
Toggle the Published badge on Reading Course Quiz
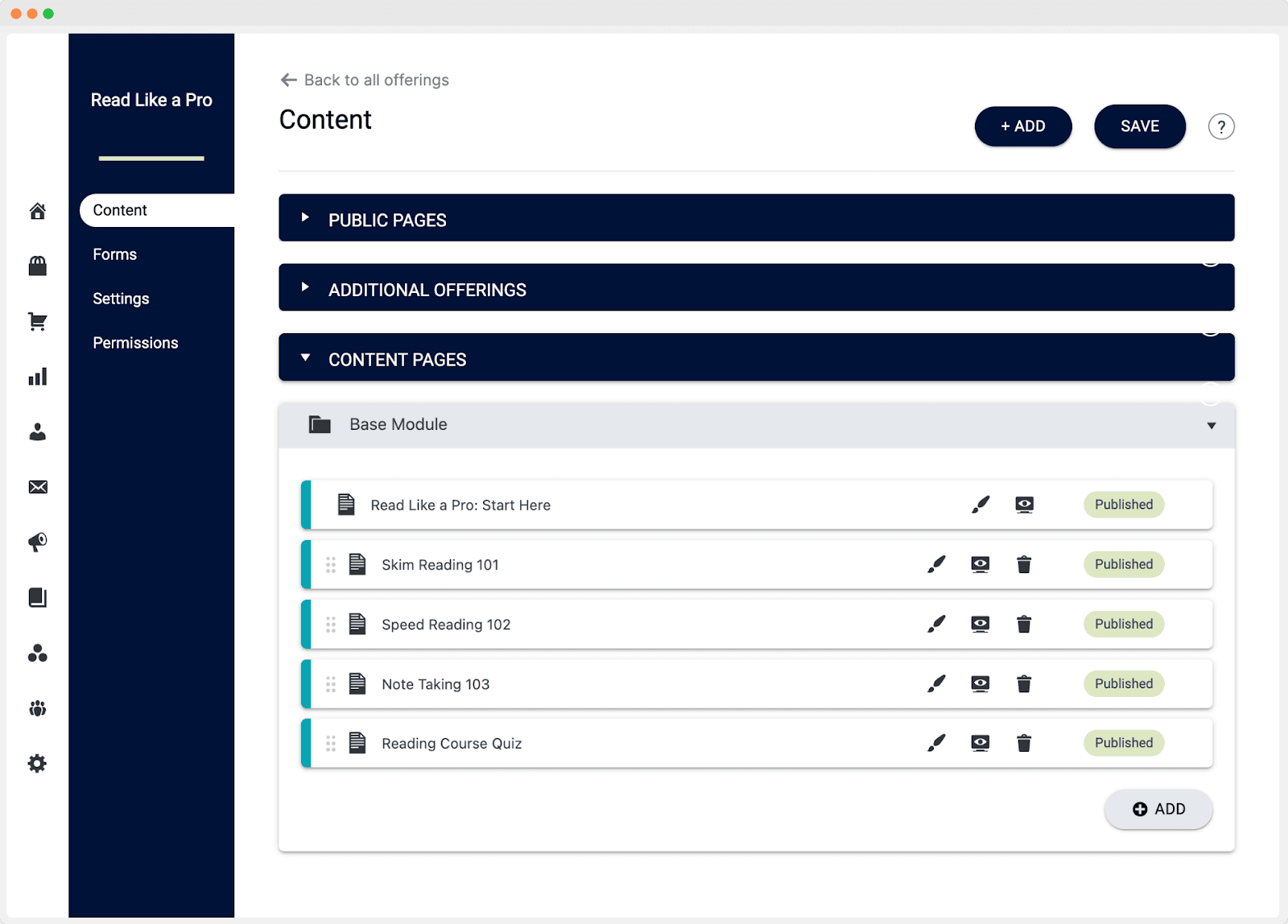tap(1123, 743)
